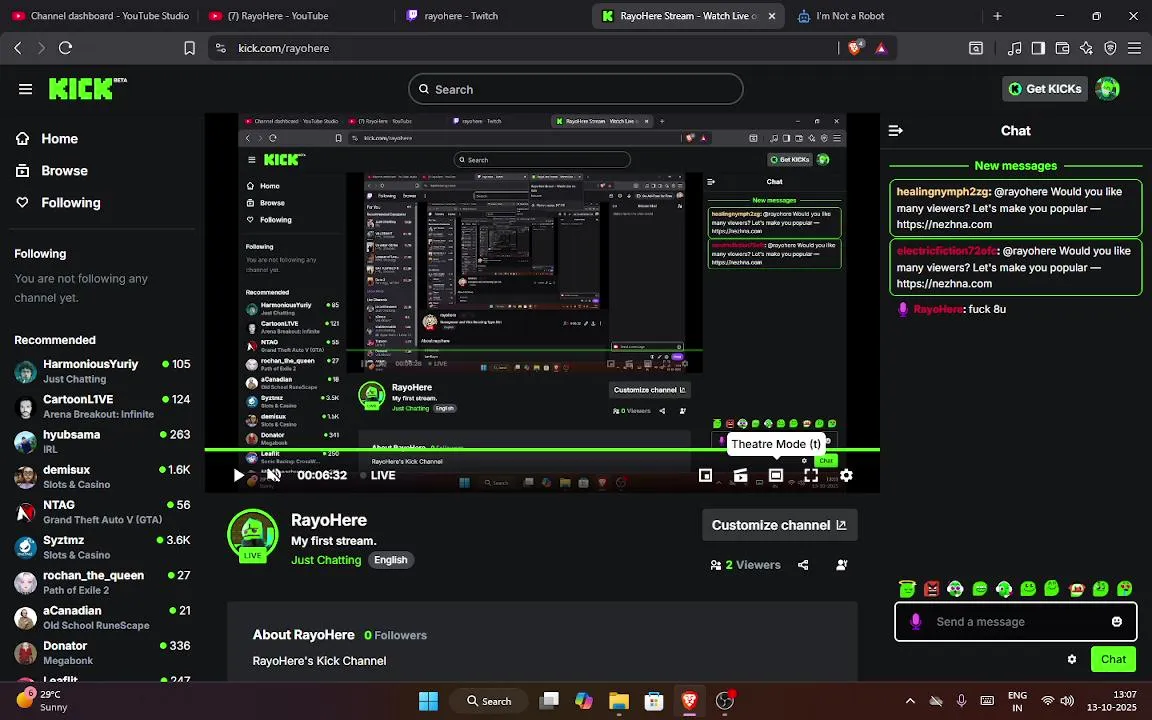Open Brave music playlist icon
Viewport: 1152px width, 720px height.
[1014, 48]
